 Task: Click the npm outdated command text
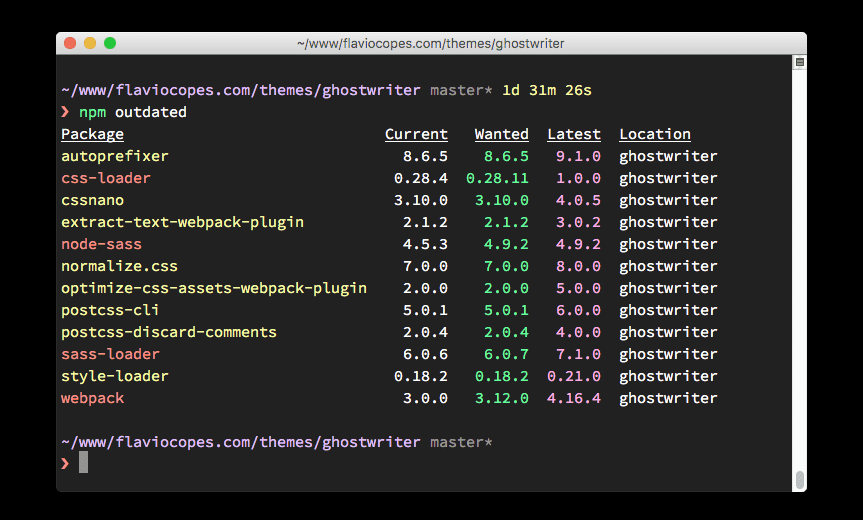tap(133, 112)
